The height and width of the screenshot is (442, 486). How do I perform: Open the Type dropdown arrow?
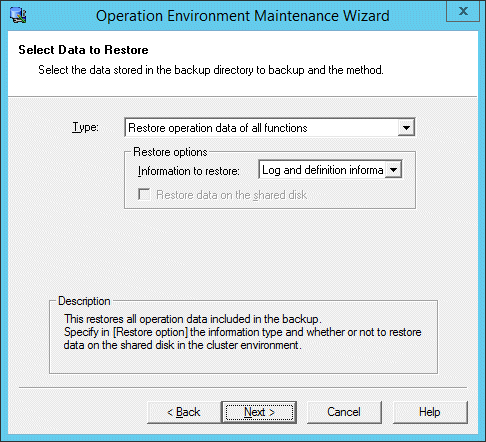point(406,128)
